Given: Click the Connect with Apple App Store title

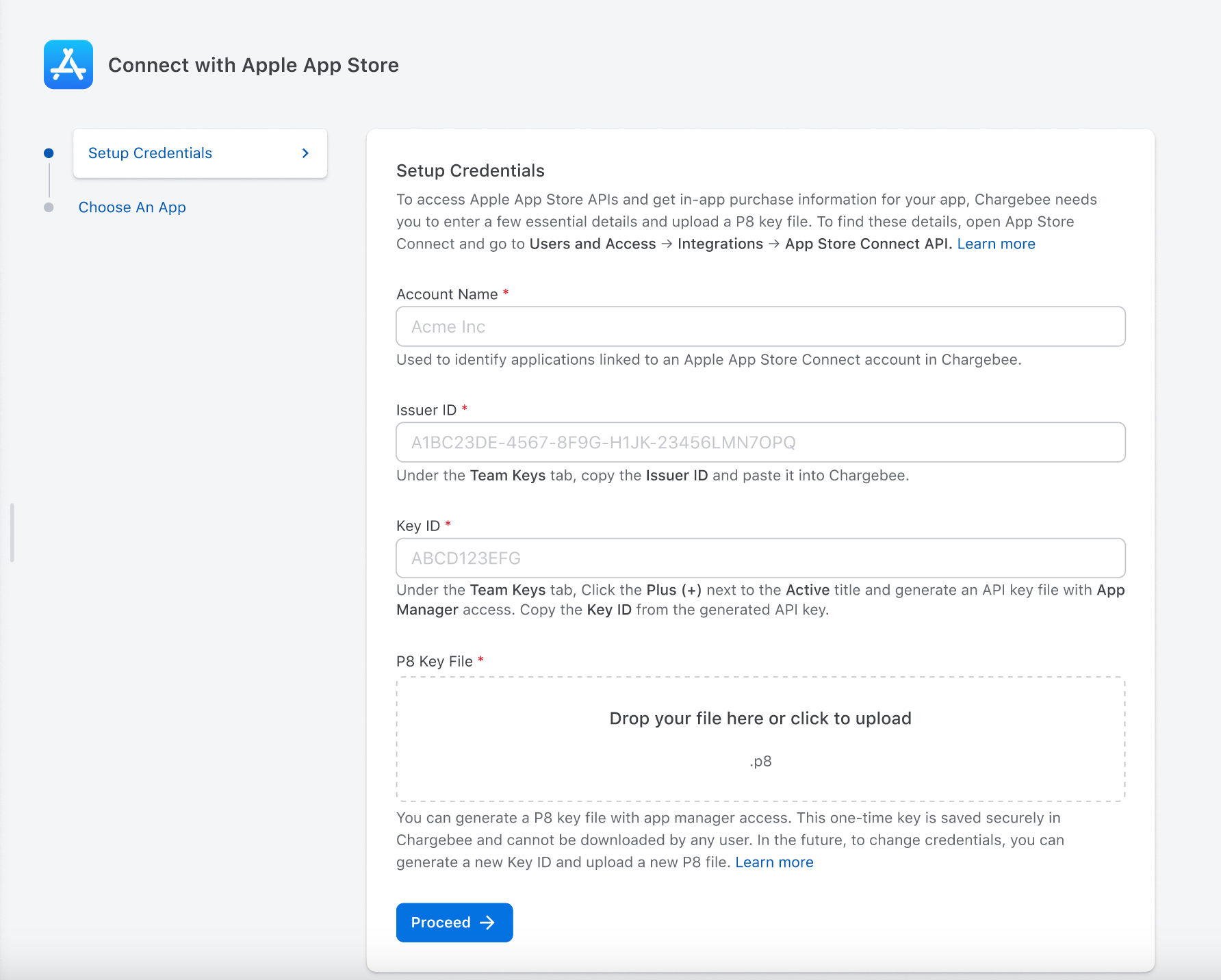Looking at the screenshot, I should tap(253, 65).
